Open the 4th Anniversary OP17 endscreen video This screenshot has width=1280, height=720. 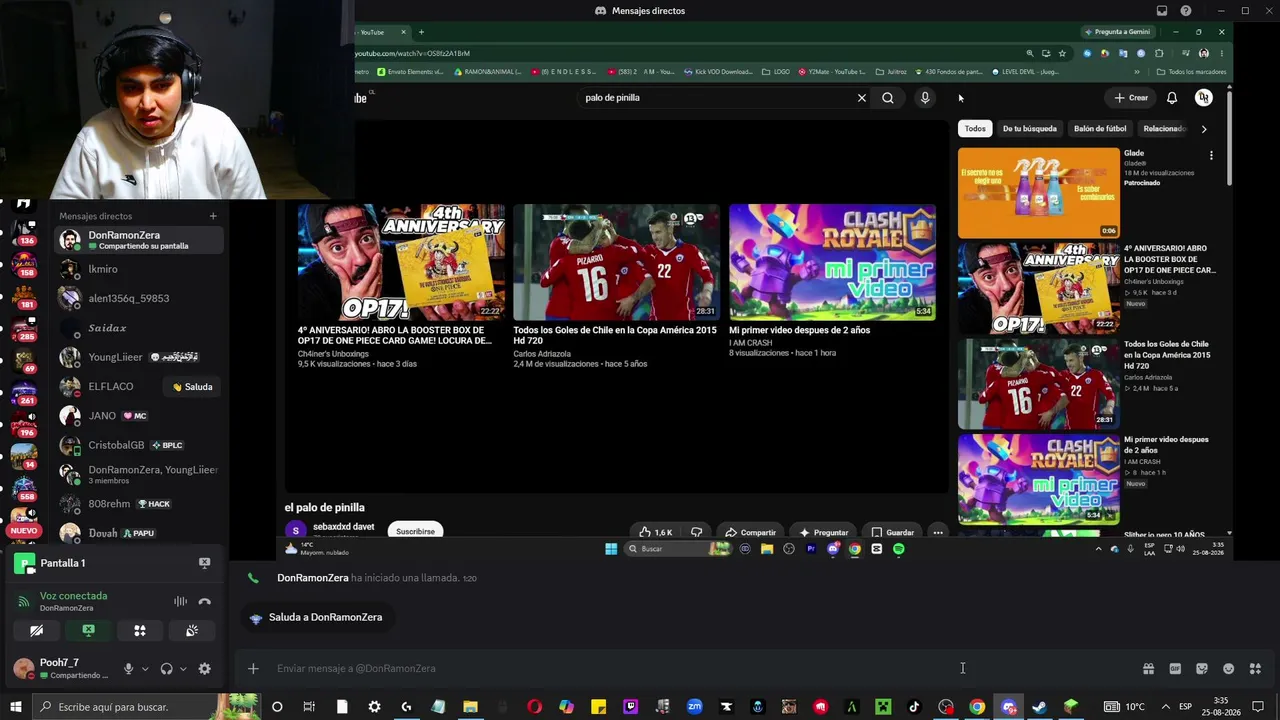pyautogui.click(x=401, y=262)
